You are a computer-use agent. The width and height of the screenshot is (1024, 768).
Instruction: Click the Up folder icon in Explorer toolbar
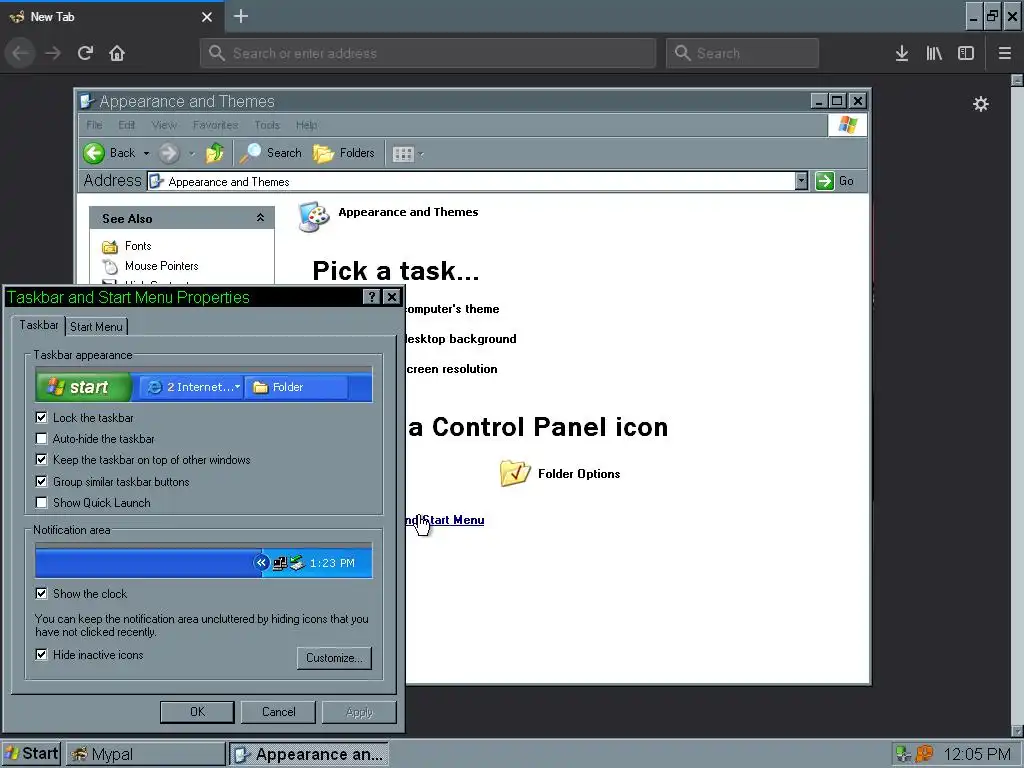215,153
